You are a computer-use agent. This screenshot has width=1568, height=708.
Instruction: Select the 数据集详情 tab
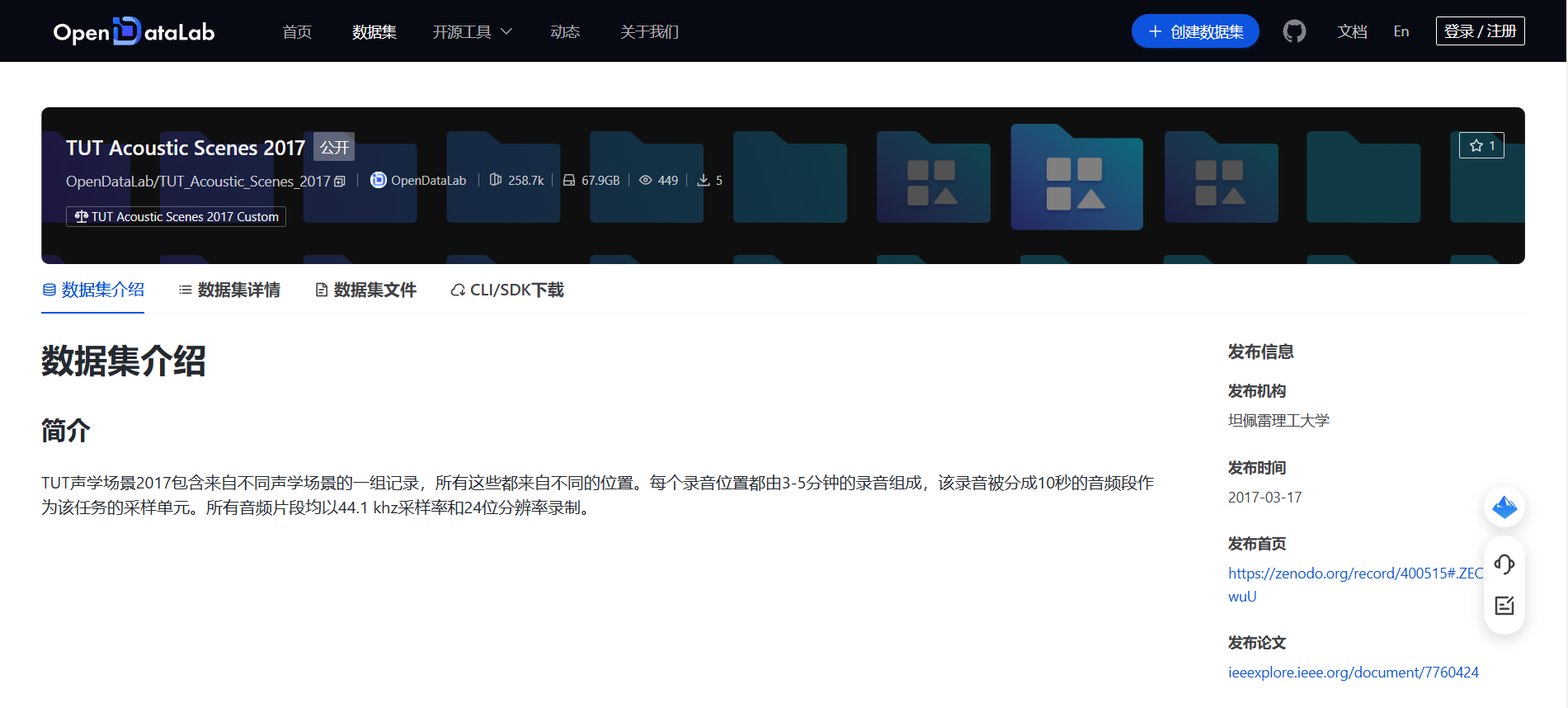click(229, 290)
